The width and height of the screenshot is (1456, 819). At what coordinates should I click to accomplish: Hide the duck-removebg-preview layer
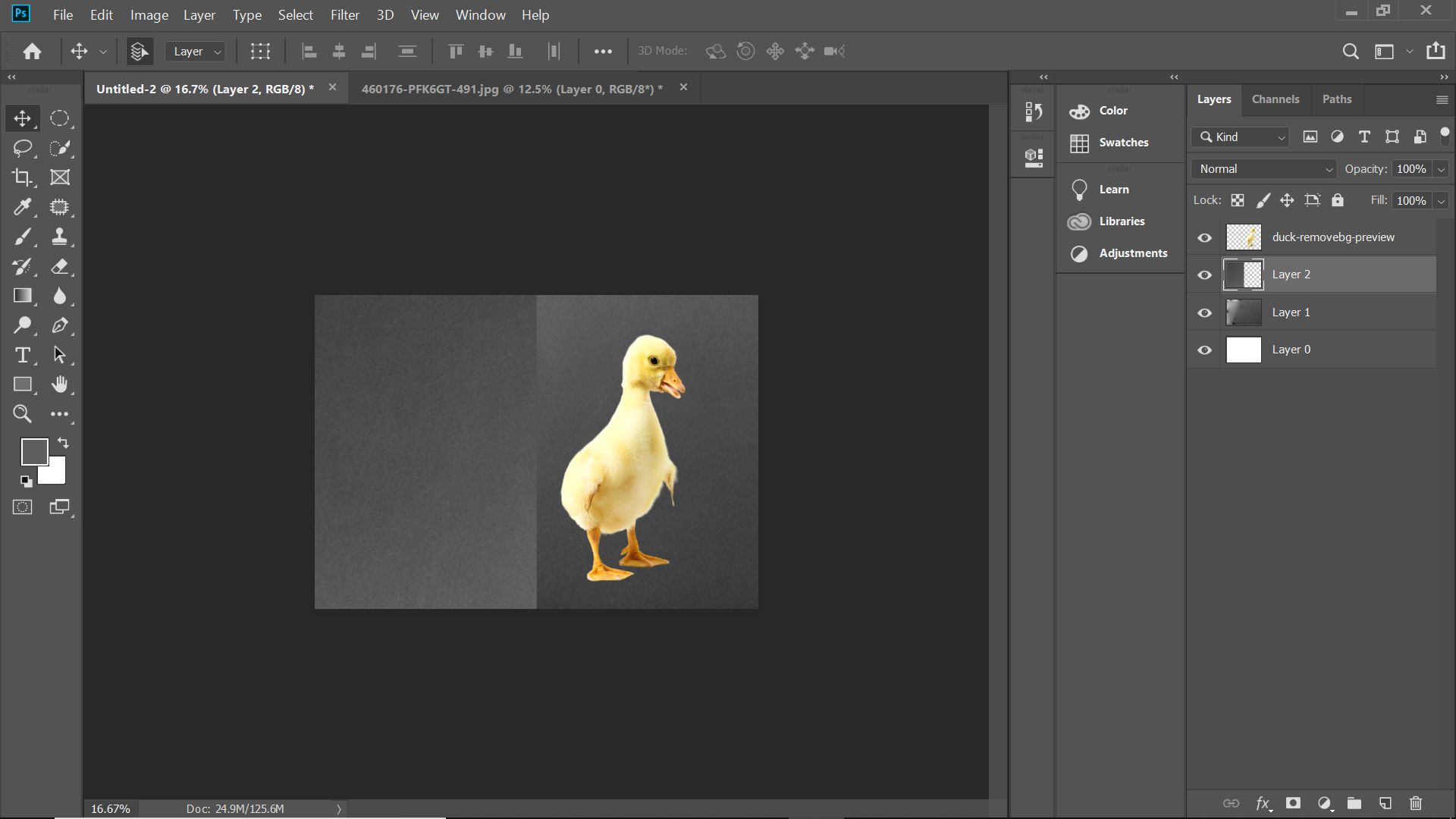point(1204,238)
